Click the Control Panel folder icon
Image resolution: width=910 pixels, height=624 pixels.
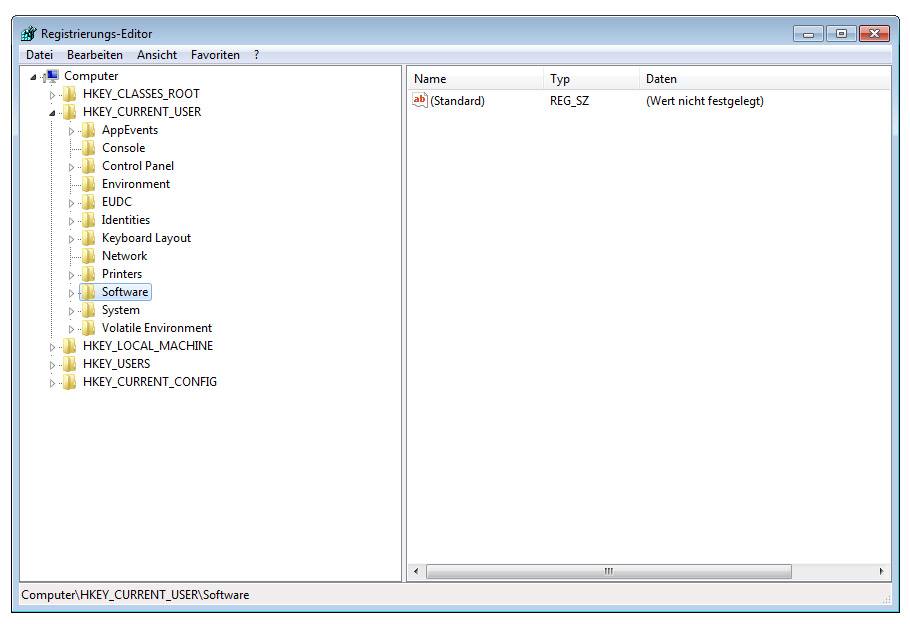pos(88,166)
